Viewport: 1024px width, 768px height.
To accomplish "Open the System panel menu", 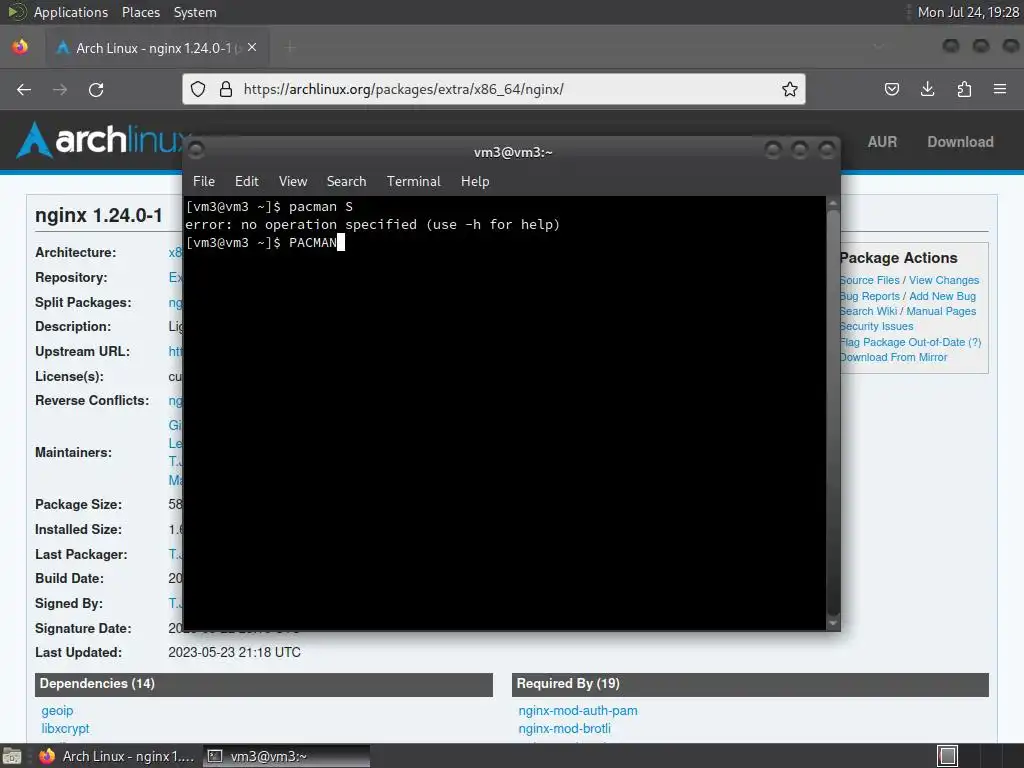I will pos(195,12).
